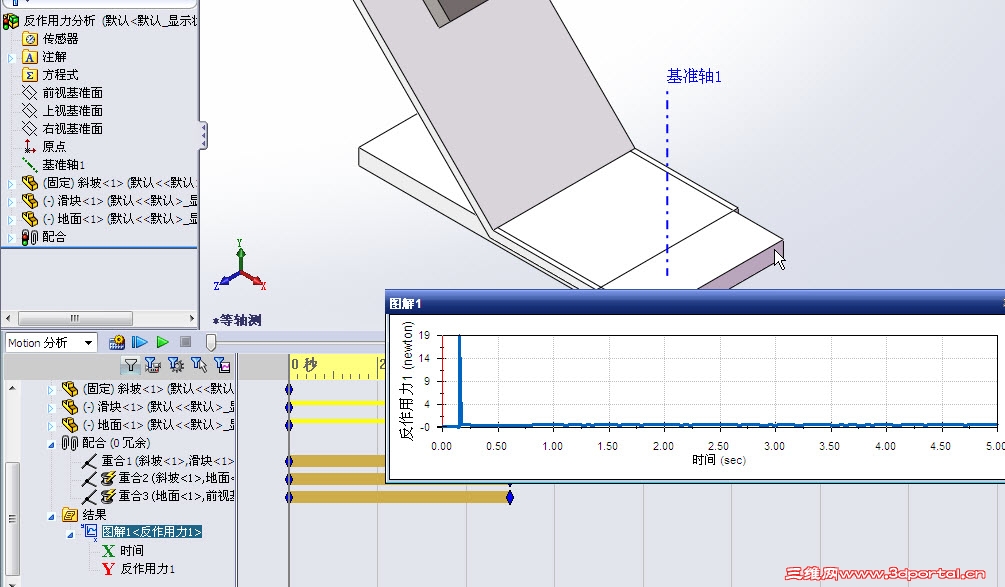Click the *等轴测 view label

coord(237,320)
